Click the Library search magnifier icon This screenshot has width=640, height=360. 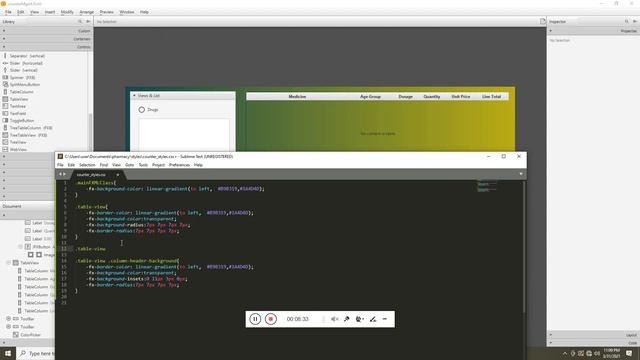(80, 21)
